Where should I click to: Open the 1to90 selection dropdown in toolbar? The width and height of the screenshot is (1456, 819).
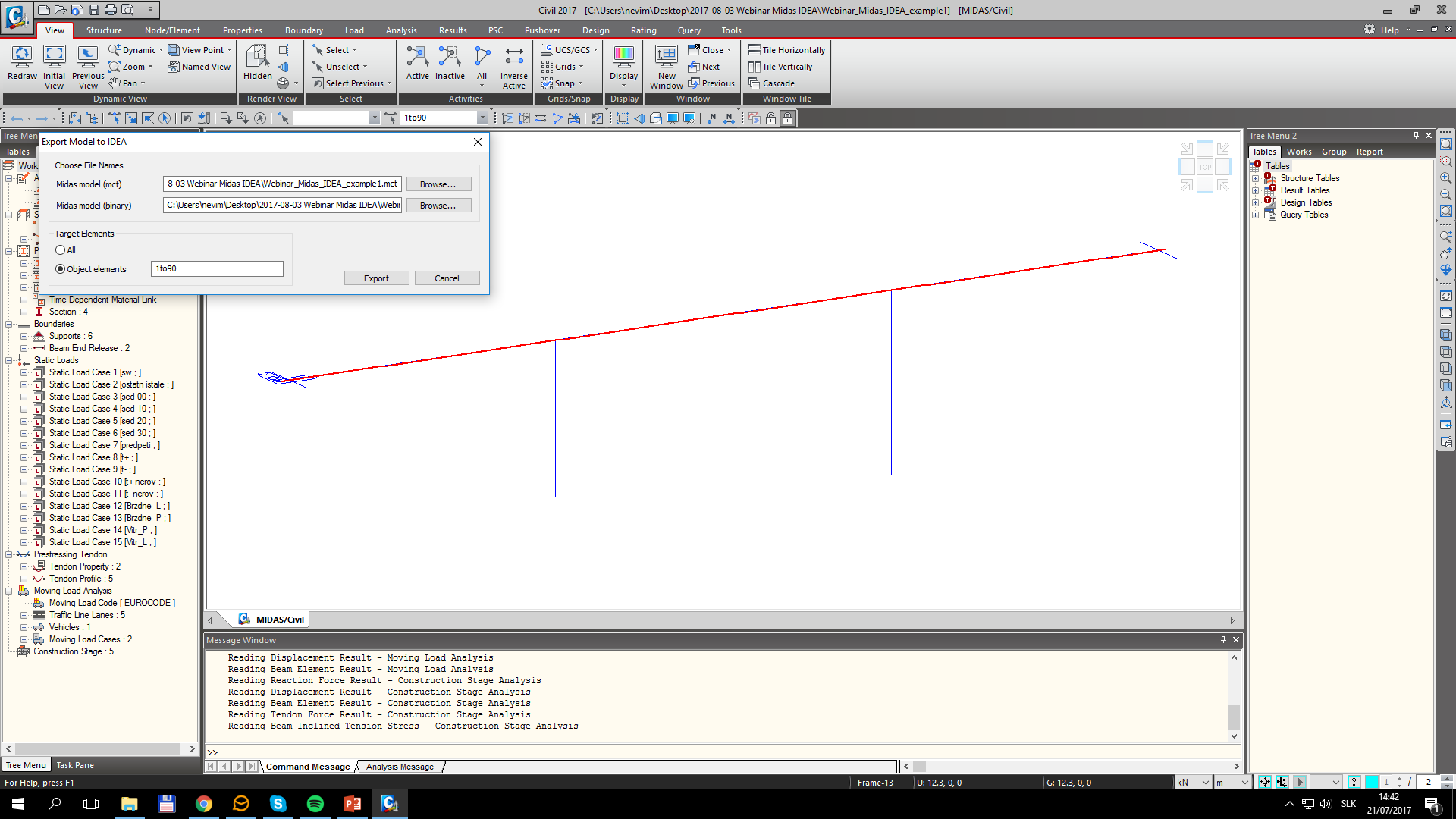click(482, 118)
